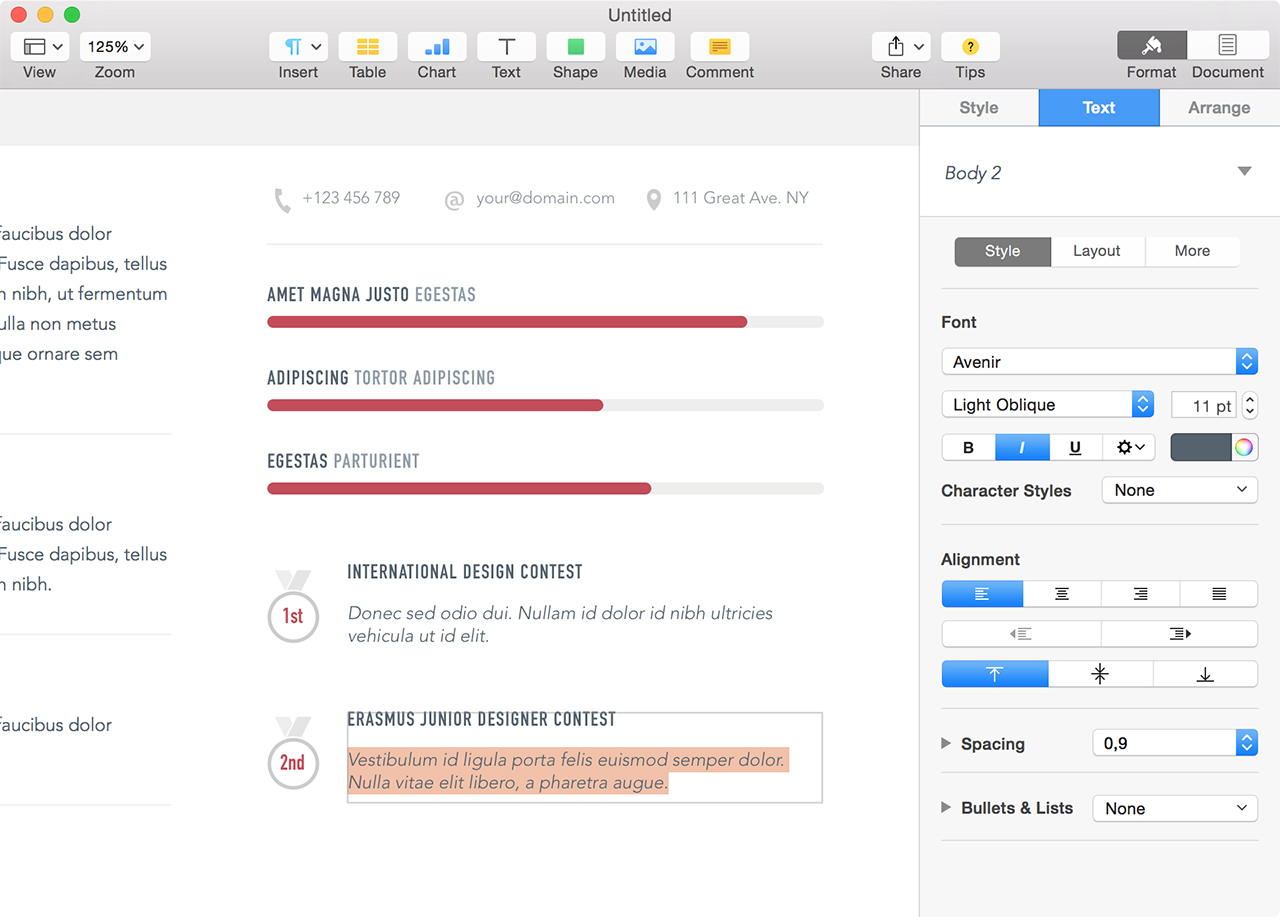Add a Comment to document

click(719, 47)
